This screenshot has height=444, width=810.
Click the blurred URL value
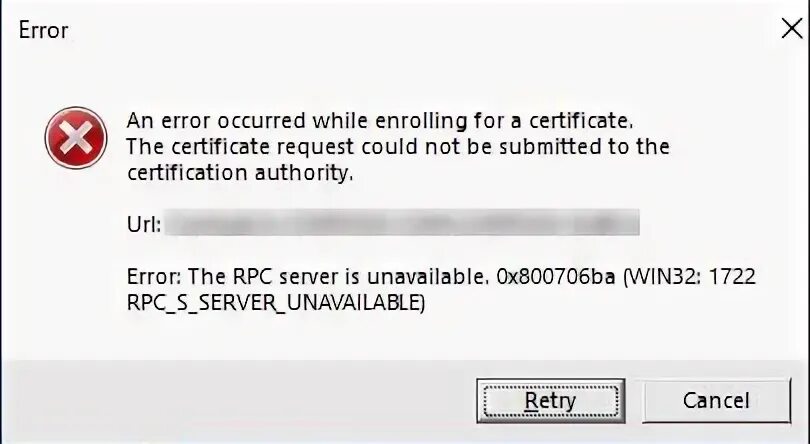[x=402, y=222]
